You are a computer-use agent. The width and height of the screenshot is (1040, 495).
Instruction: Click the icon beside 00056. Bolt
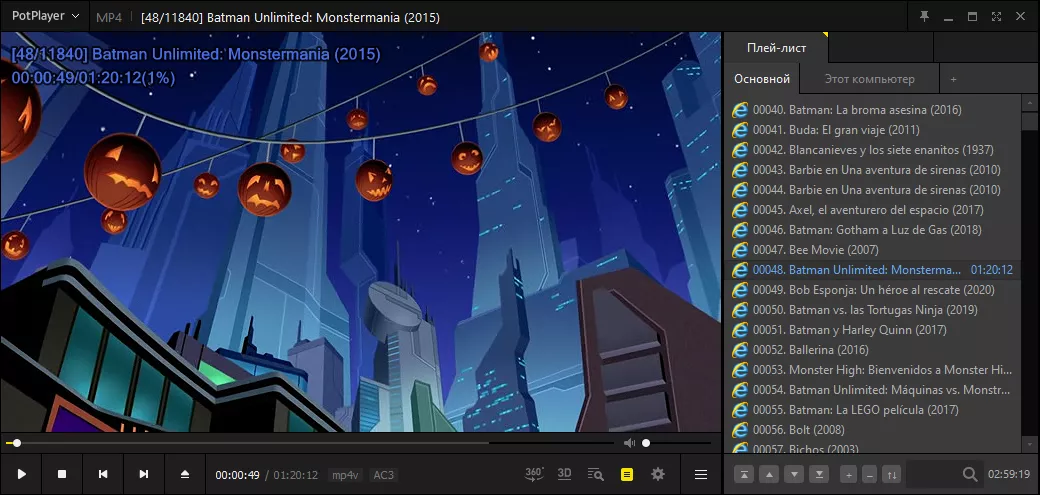740,429
